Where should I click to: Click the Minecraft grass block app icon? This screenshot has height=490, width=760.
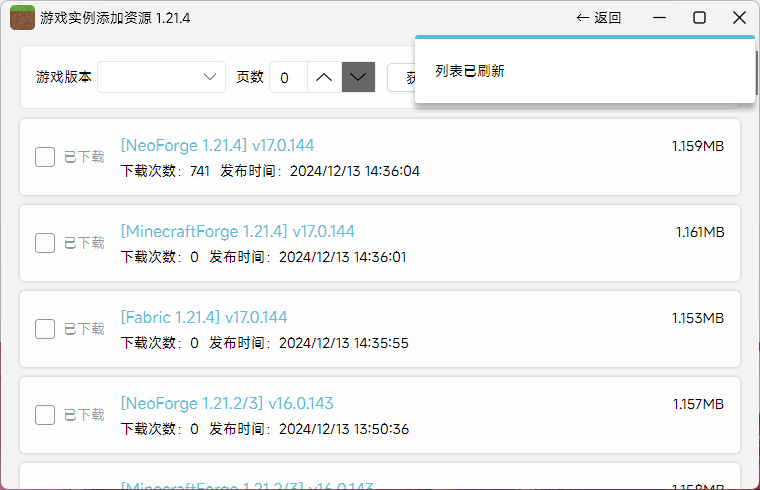coord(22,17)
